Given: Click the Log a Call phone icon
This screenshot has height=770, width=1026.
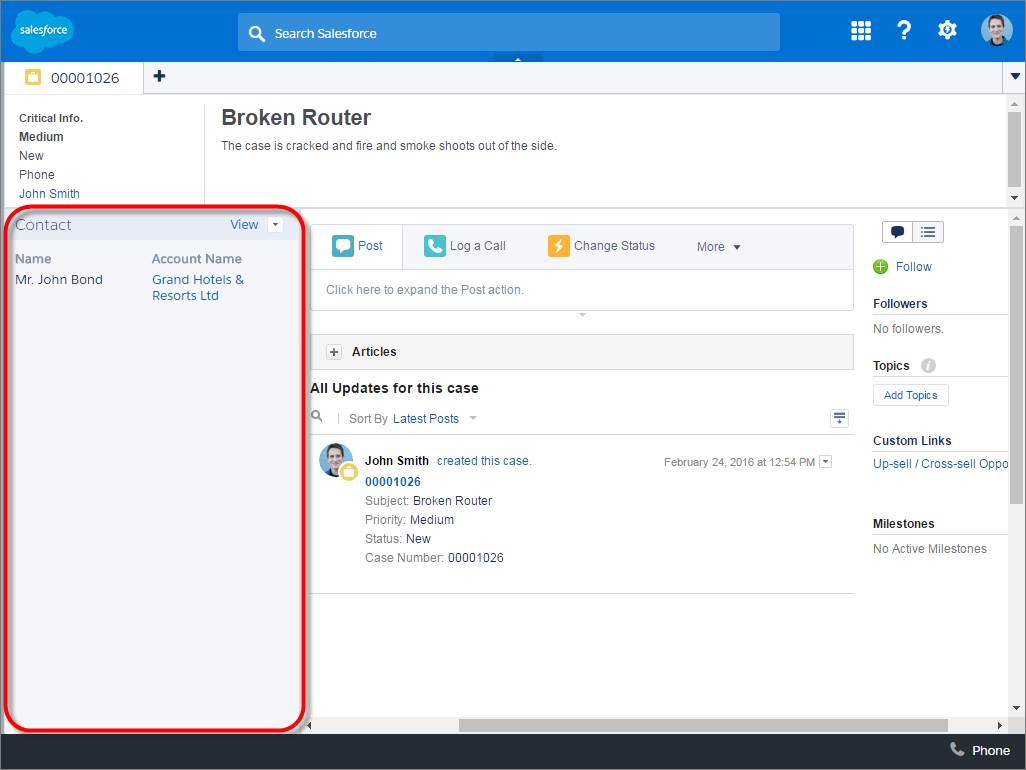Looking at the screenshot, I should (434, 246).
